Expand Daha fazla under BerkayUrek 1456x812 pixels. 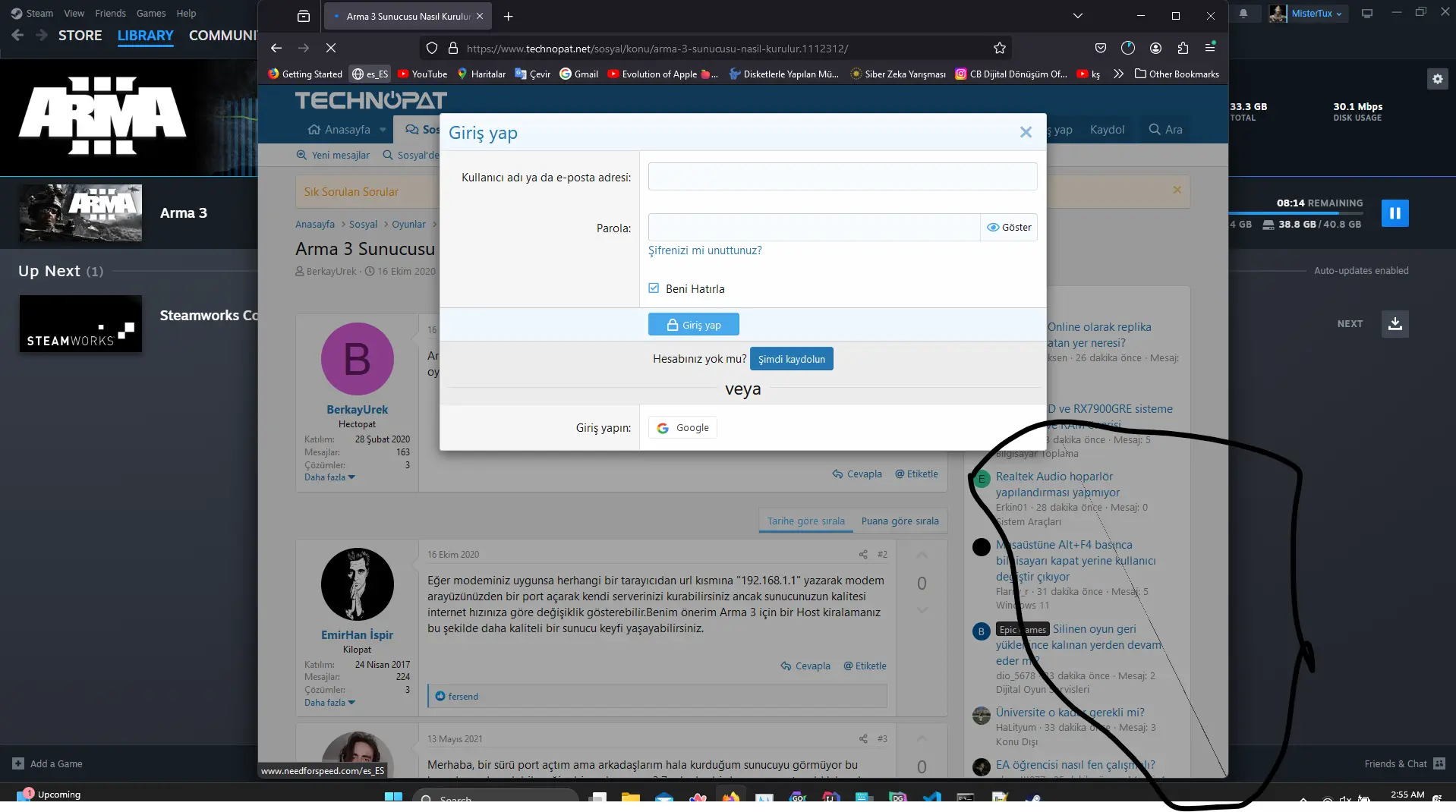[x=329, y=477]
